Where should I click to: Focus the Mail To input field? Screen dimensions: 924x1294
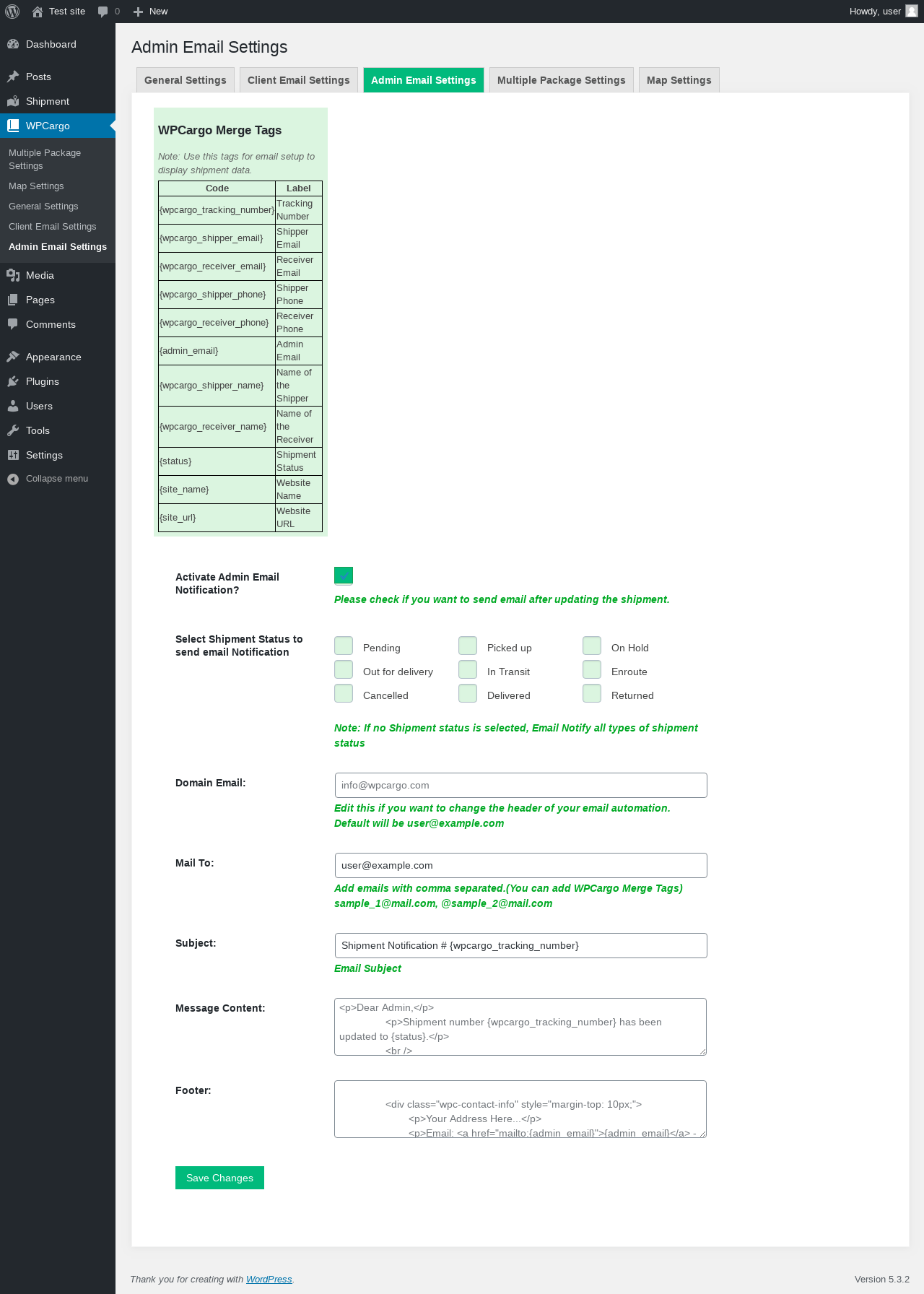(520, 866)
